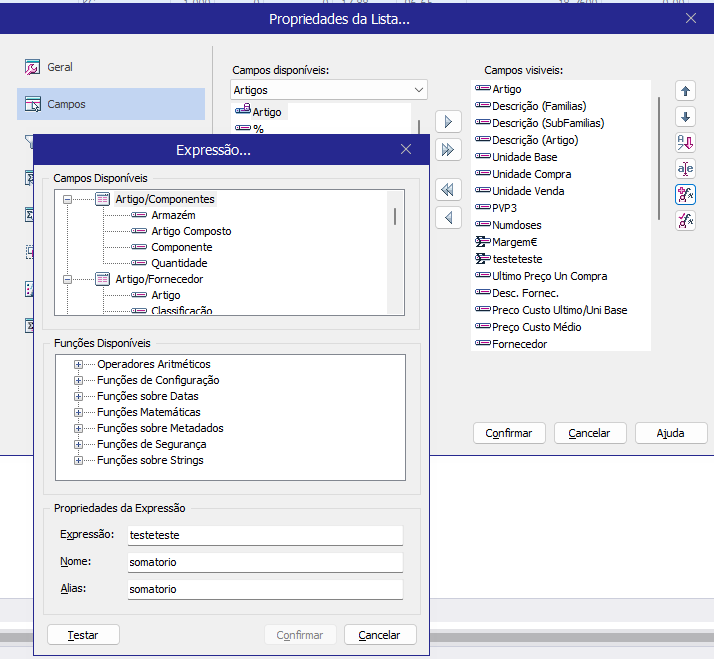
Task: Click the move field down arrow icon
Action: 686,117
